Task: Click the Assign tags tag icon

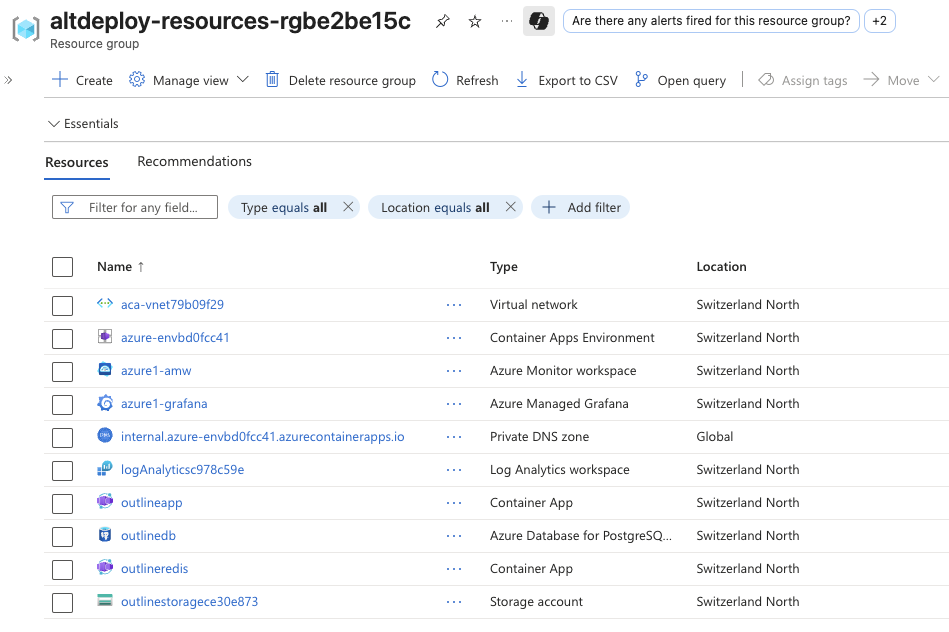Action: click(x=766, y=80)
